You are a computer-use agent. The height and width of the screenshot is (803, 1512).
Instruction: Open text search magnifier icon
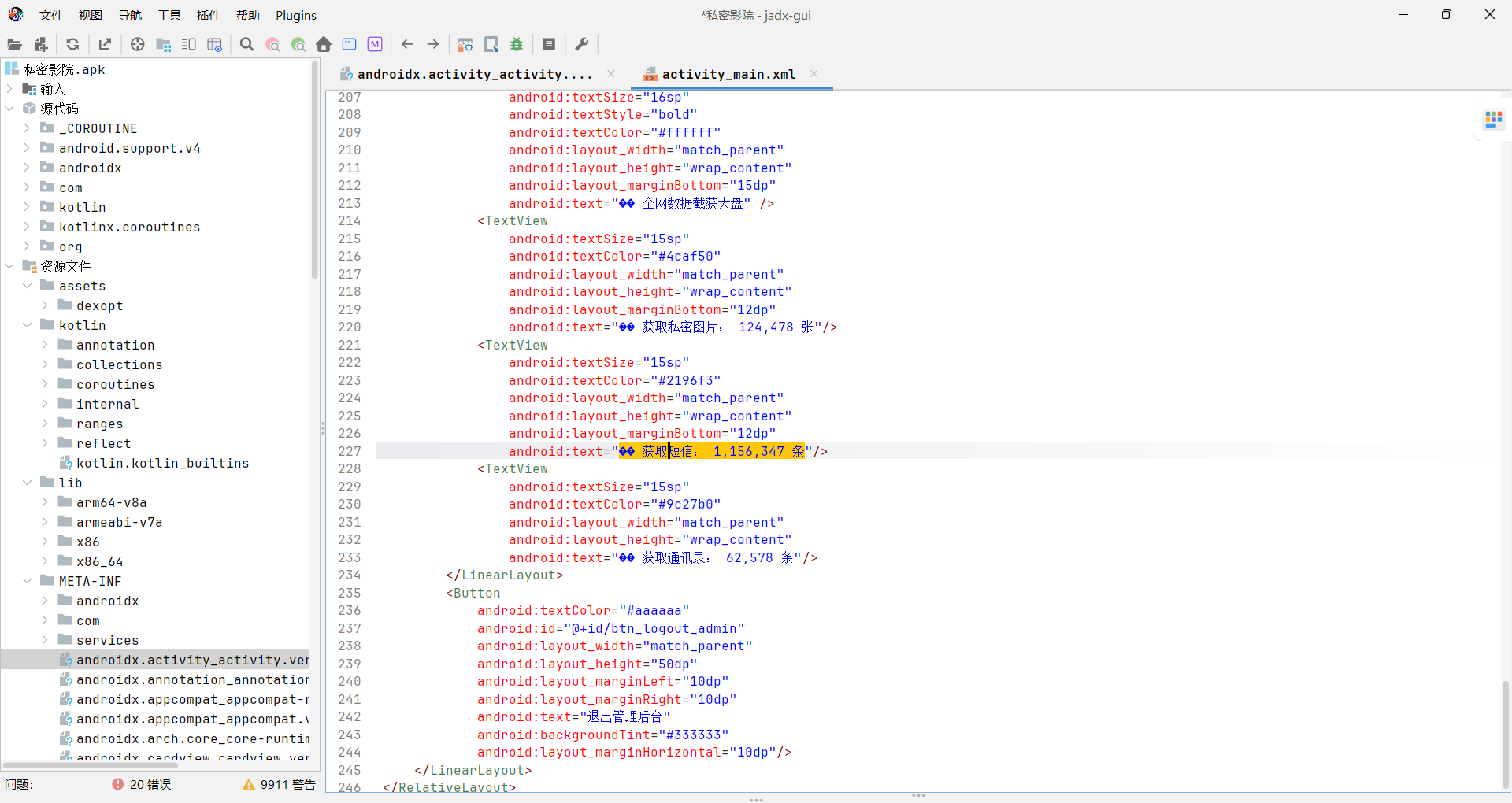click(x=247, y=45)
